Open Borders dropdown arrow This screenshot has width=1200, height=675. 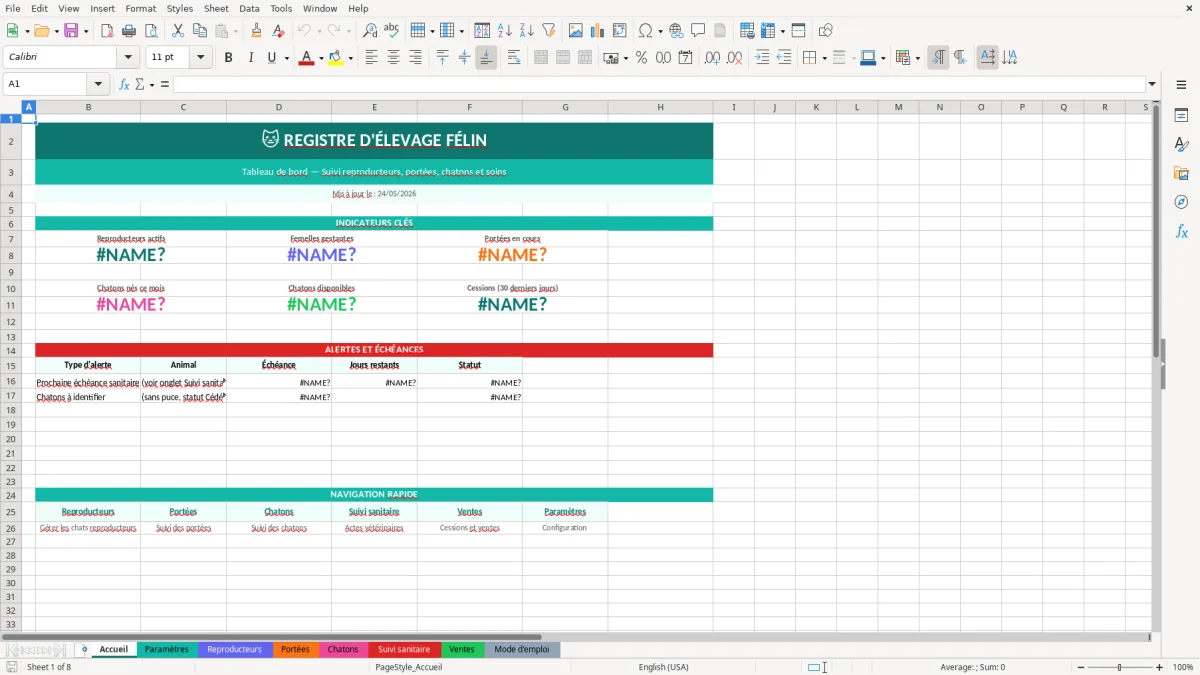pos(824,58)
